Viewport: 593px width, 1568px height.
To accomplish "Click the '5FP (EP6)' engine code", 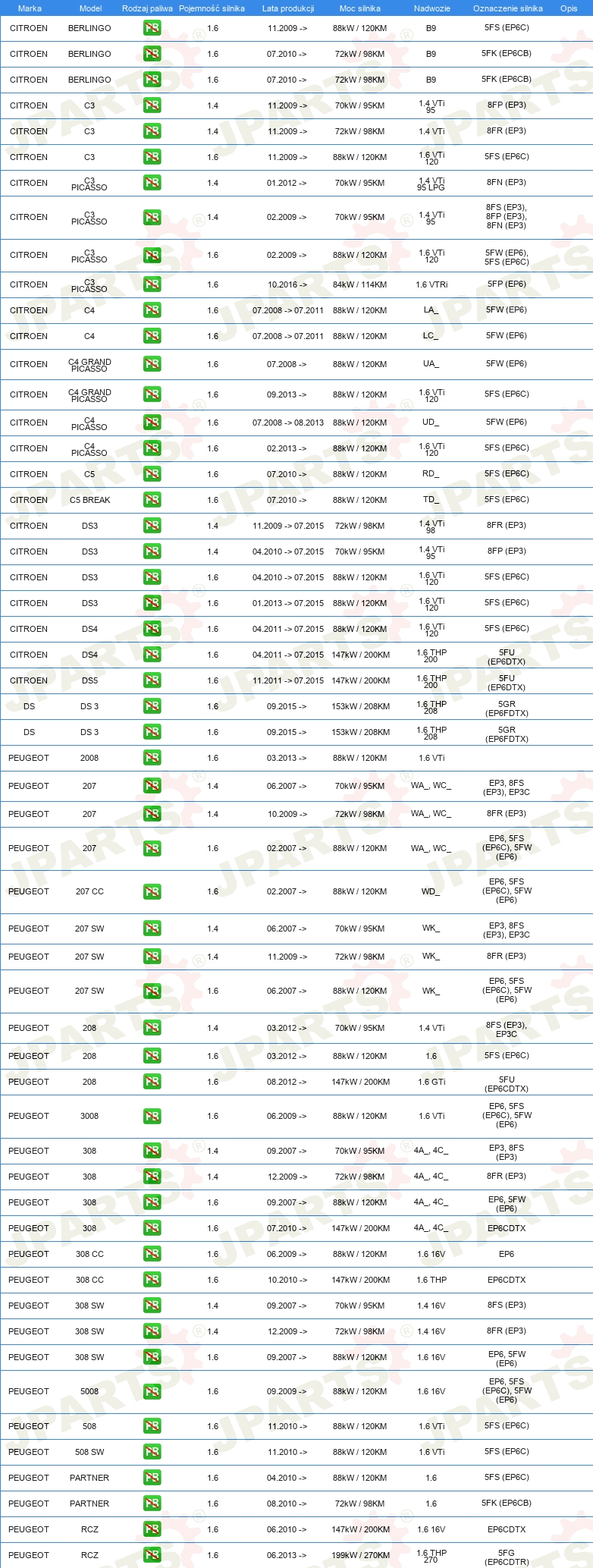I will tap(507, 284).
